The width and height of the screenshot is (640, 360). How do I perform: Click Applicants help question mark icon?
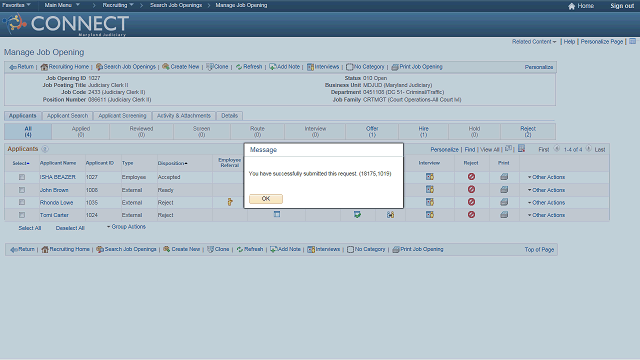[x=45, y=149]
